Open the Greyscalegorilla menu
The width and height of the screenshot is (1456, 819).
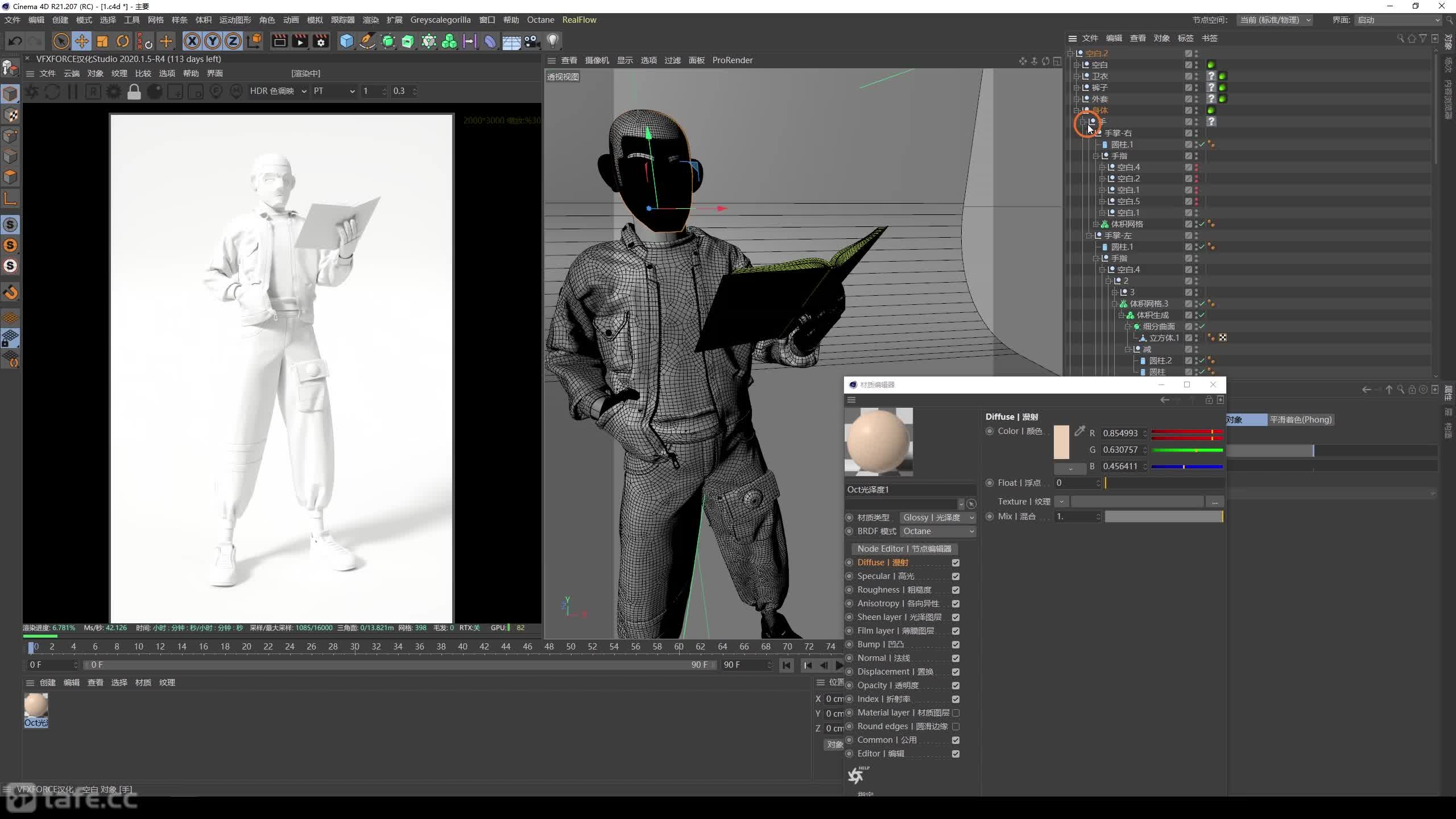[440, 20]
